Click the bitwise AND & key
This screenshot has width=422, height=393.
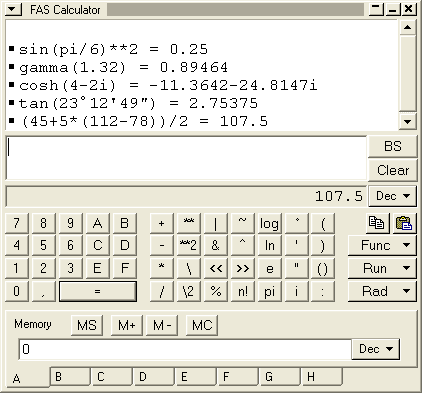[216, 246]
